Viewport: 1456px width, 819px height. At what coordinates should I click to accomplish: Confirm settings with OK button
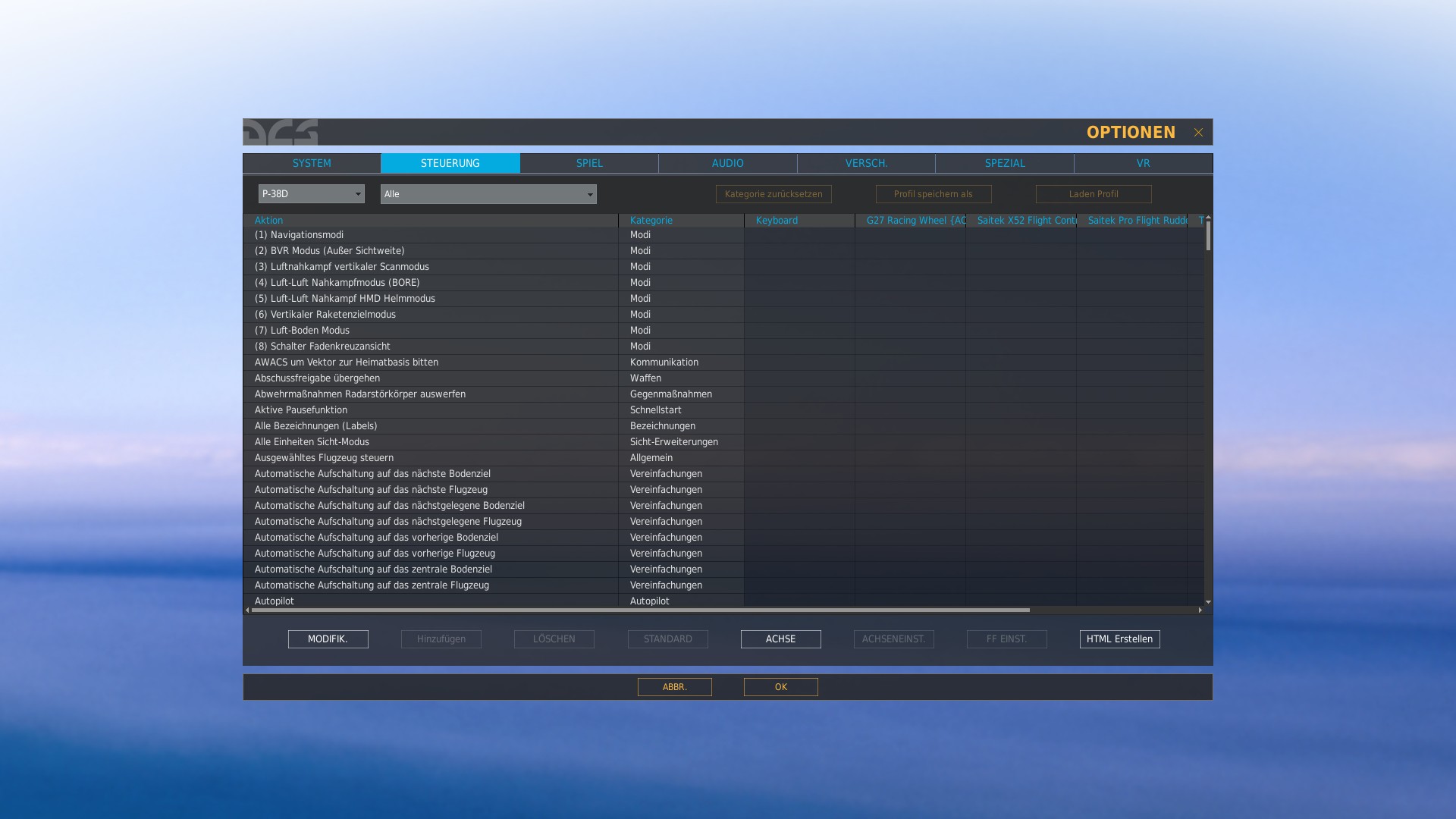tap(780, 687)
